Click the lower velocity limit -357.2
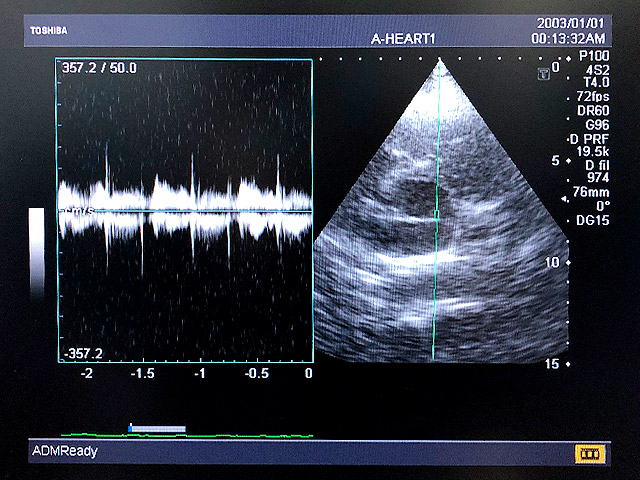The height and width of the screenshot is (480, 640). pos(83,353)
